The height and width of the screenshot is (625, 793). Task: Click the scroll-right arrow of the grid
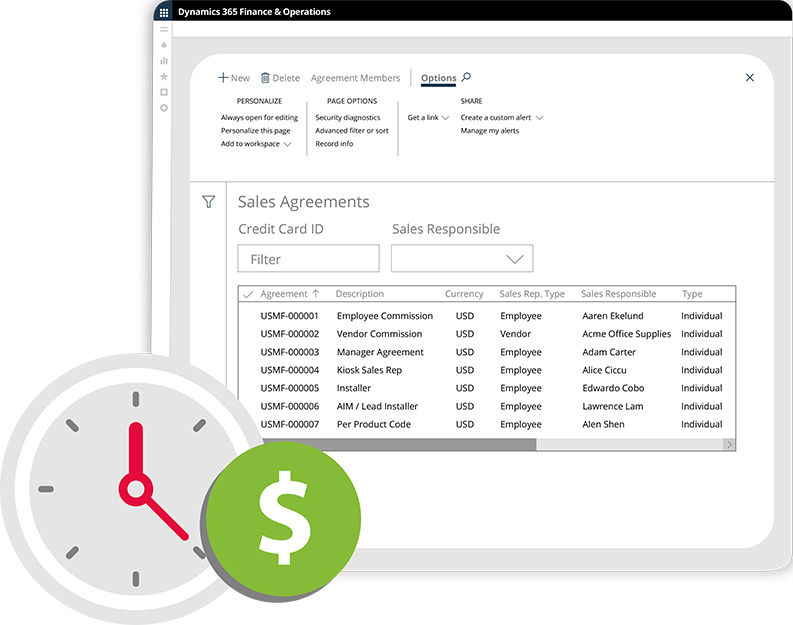pos(729,444)
